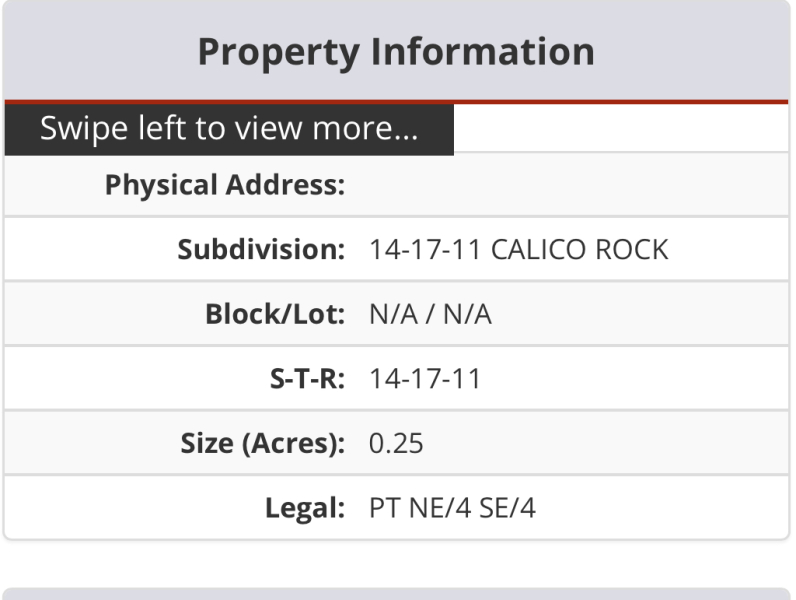
Task: Tap the 'Swipe left to view more...' banner
Action: pyautogui.click(x=228, y=130)
